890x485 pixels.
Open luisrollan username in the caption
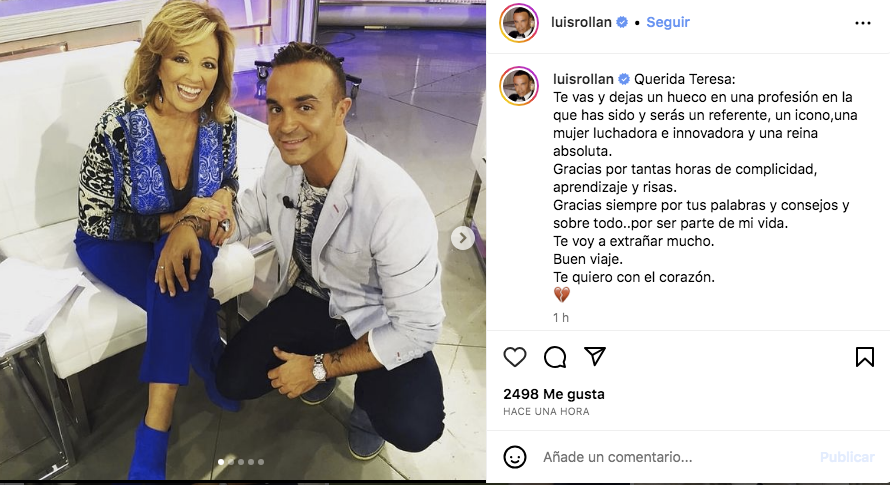tap(583, 79)
